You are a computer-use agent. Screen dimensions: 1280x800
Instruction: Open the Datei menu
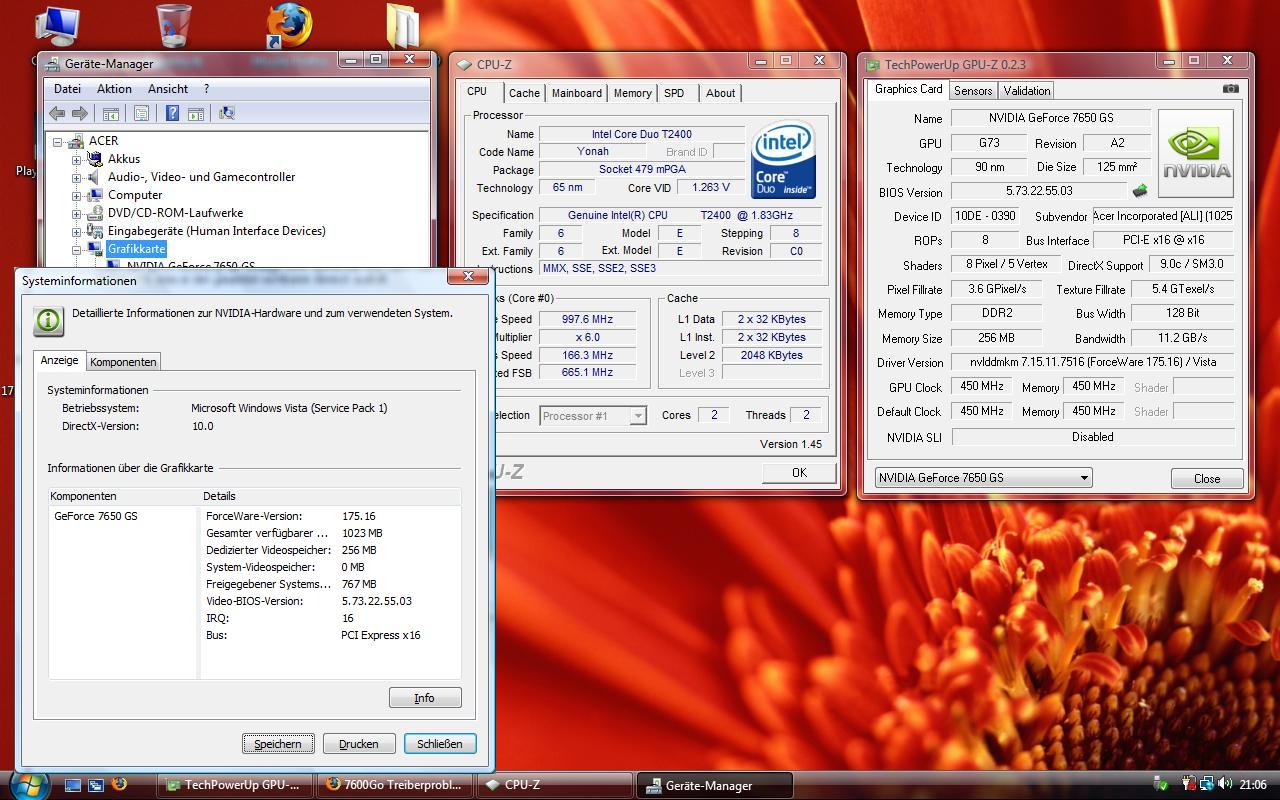point(67,89)
